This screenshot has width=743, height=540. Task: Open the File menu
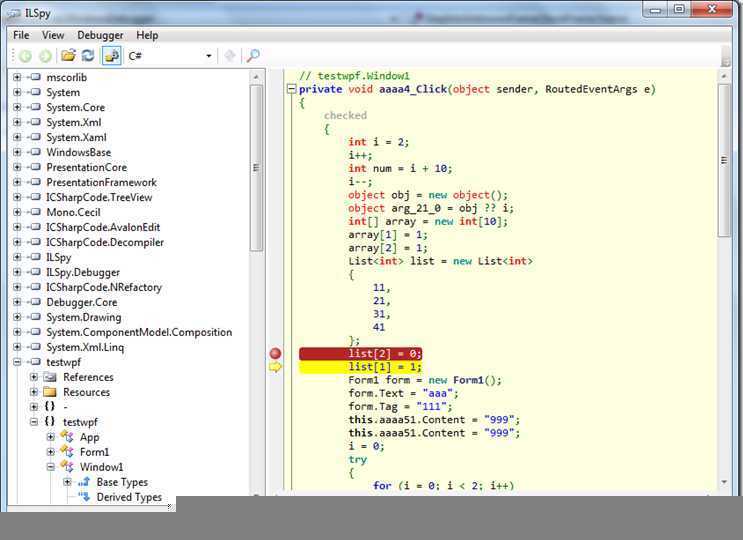[x=21, y=35]
